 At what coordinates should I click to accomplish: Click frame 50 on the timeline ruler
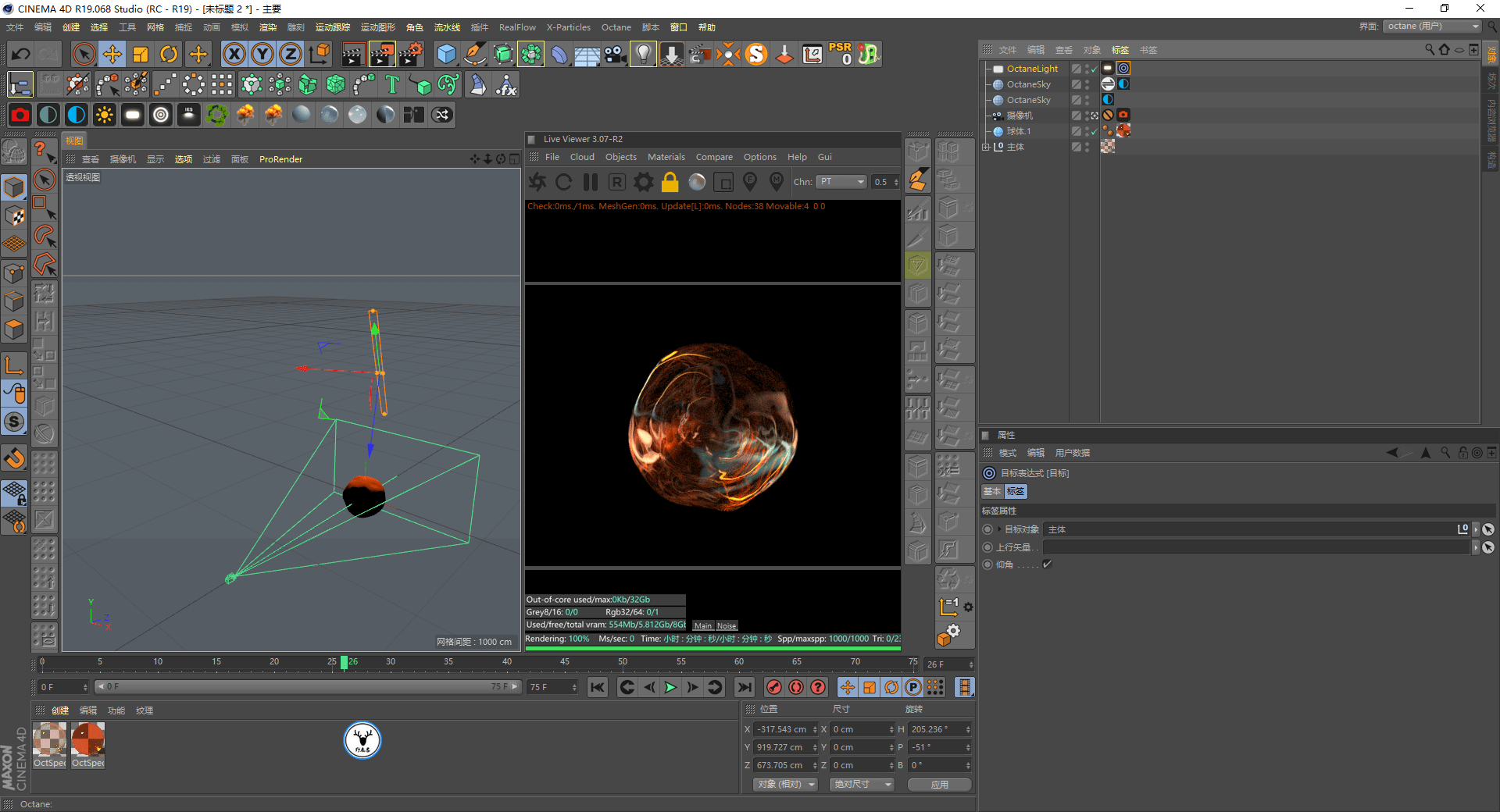tap(623, 662)
